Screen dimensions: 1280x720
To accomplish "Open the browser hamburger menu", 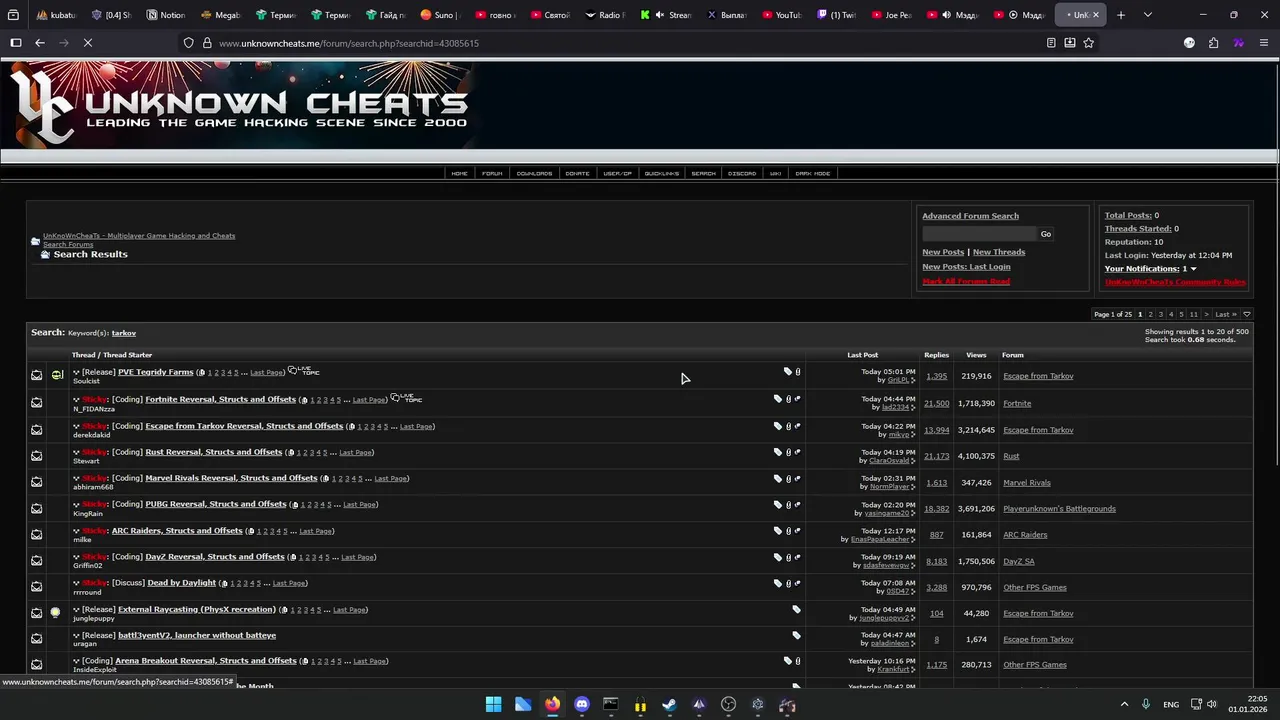I will click(x=1264, y=43).
